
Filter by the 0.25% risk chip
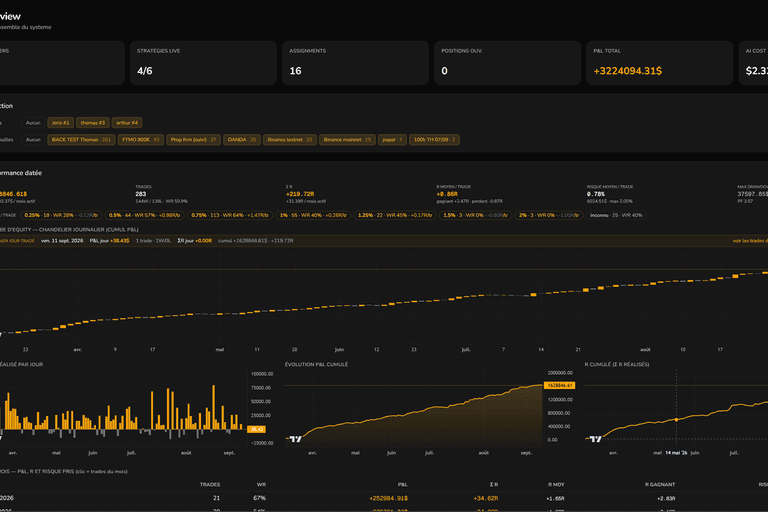61,215
